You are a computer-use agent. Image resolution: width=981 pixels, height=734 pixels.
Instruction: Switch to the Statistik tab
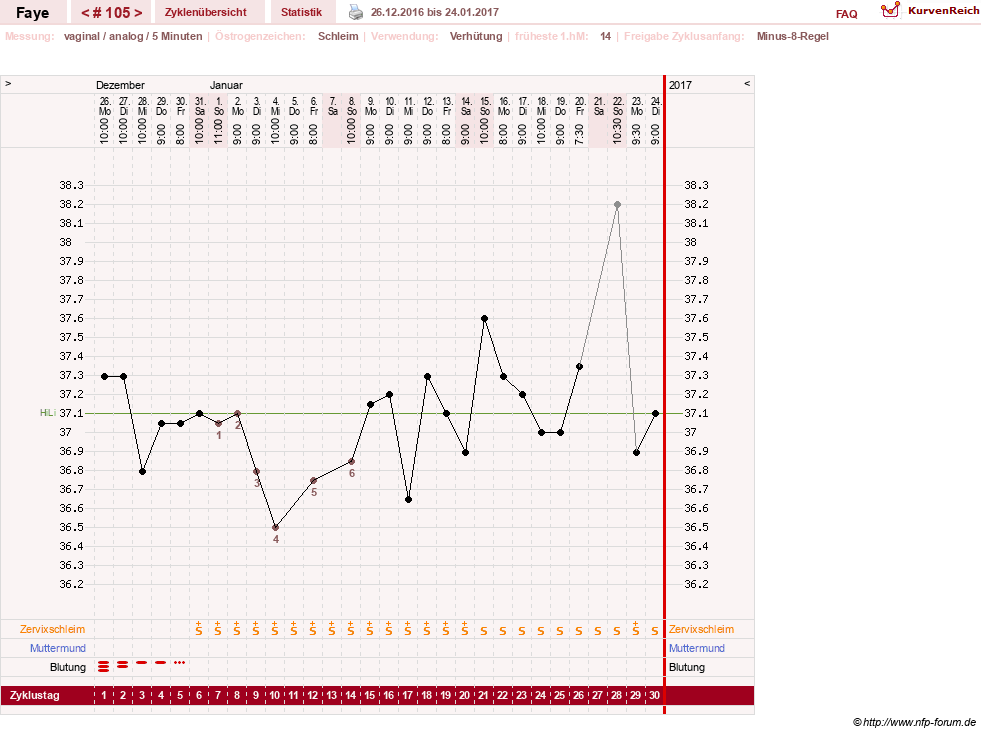tap(302, 12)
